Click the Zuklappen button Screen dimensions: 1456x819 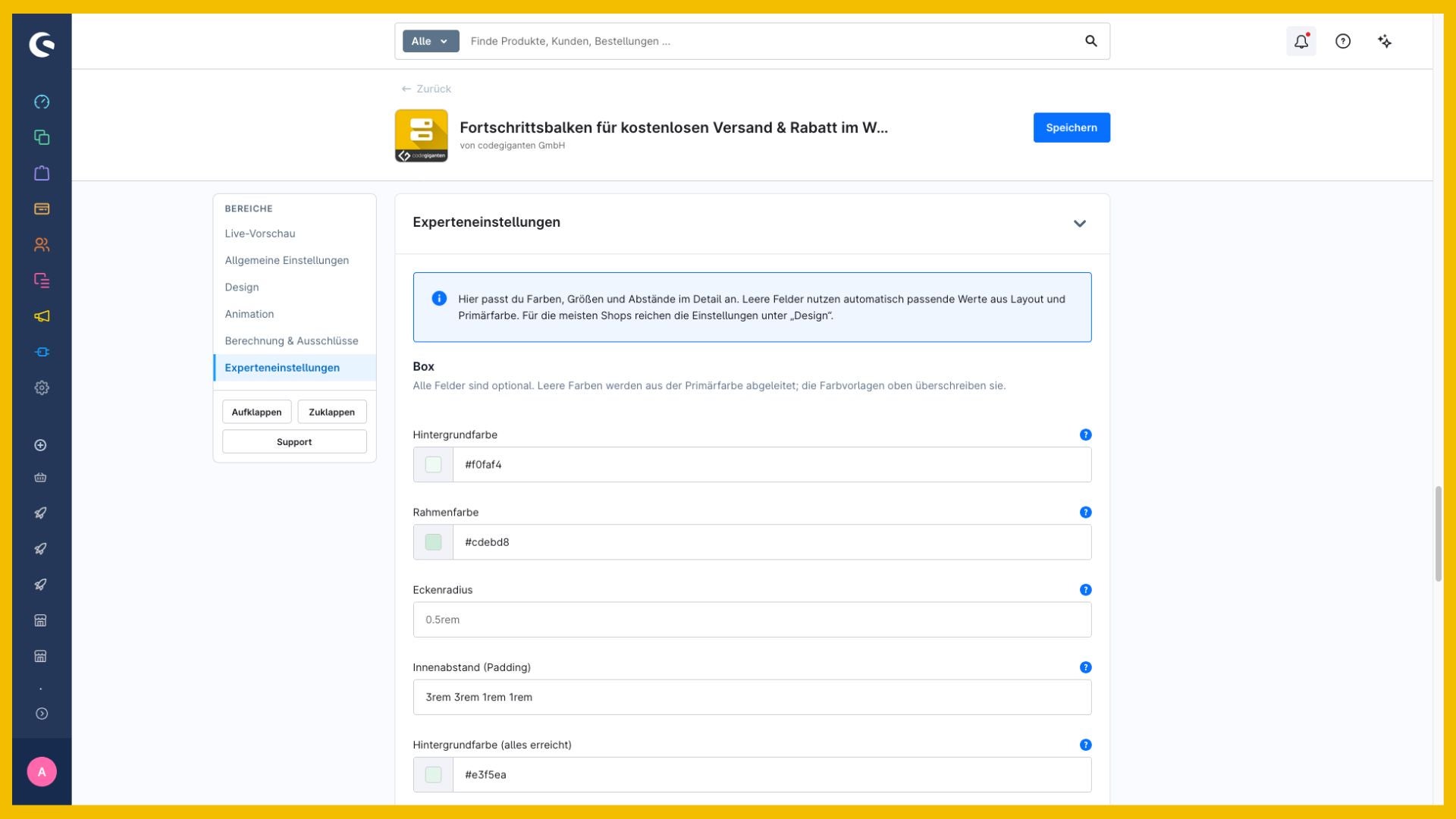(331, 412)
